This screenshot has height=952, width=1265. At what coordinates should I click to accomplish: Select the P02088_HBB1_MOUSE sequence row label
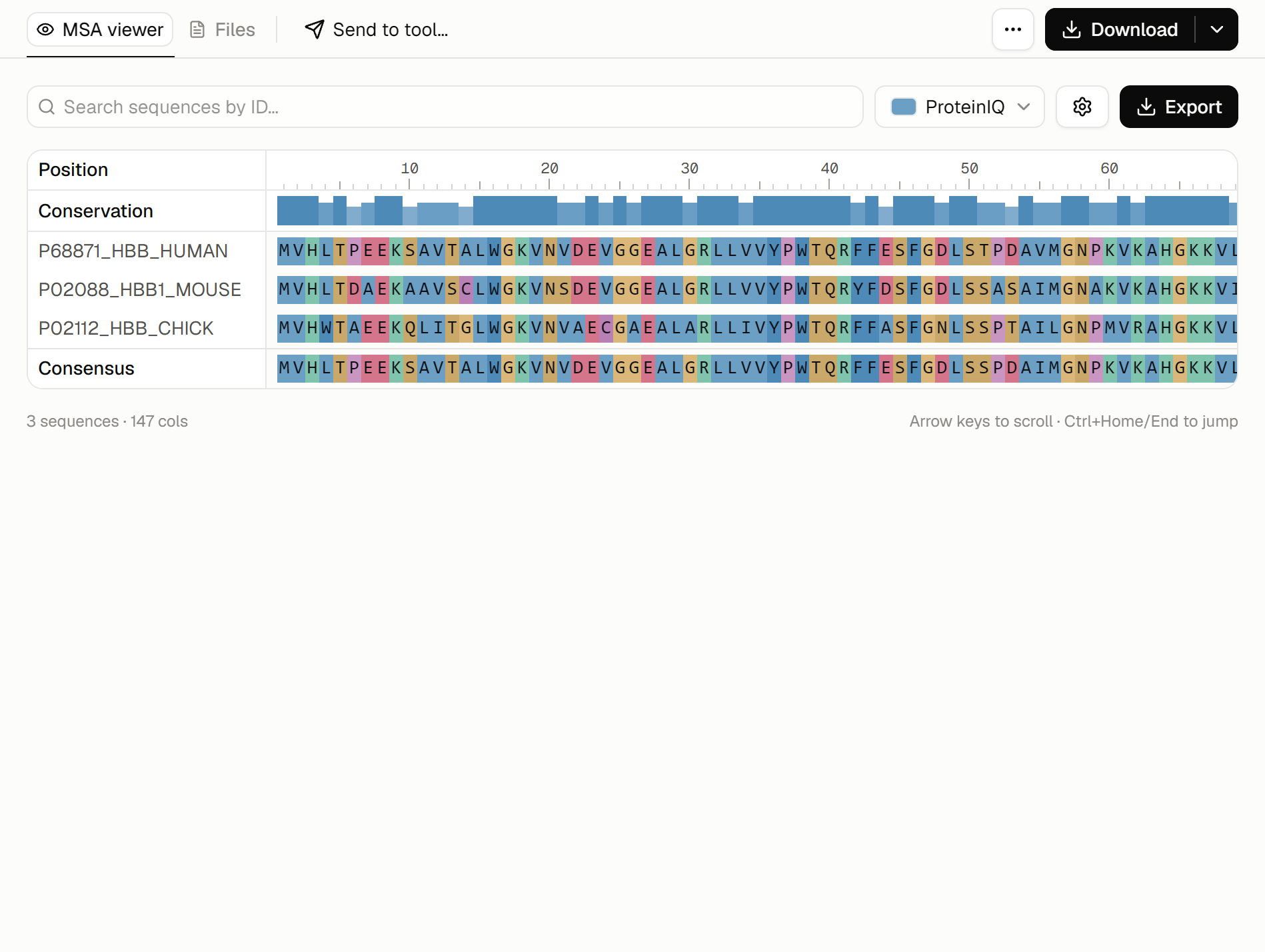pos(140,289)
